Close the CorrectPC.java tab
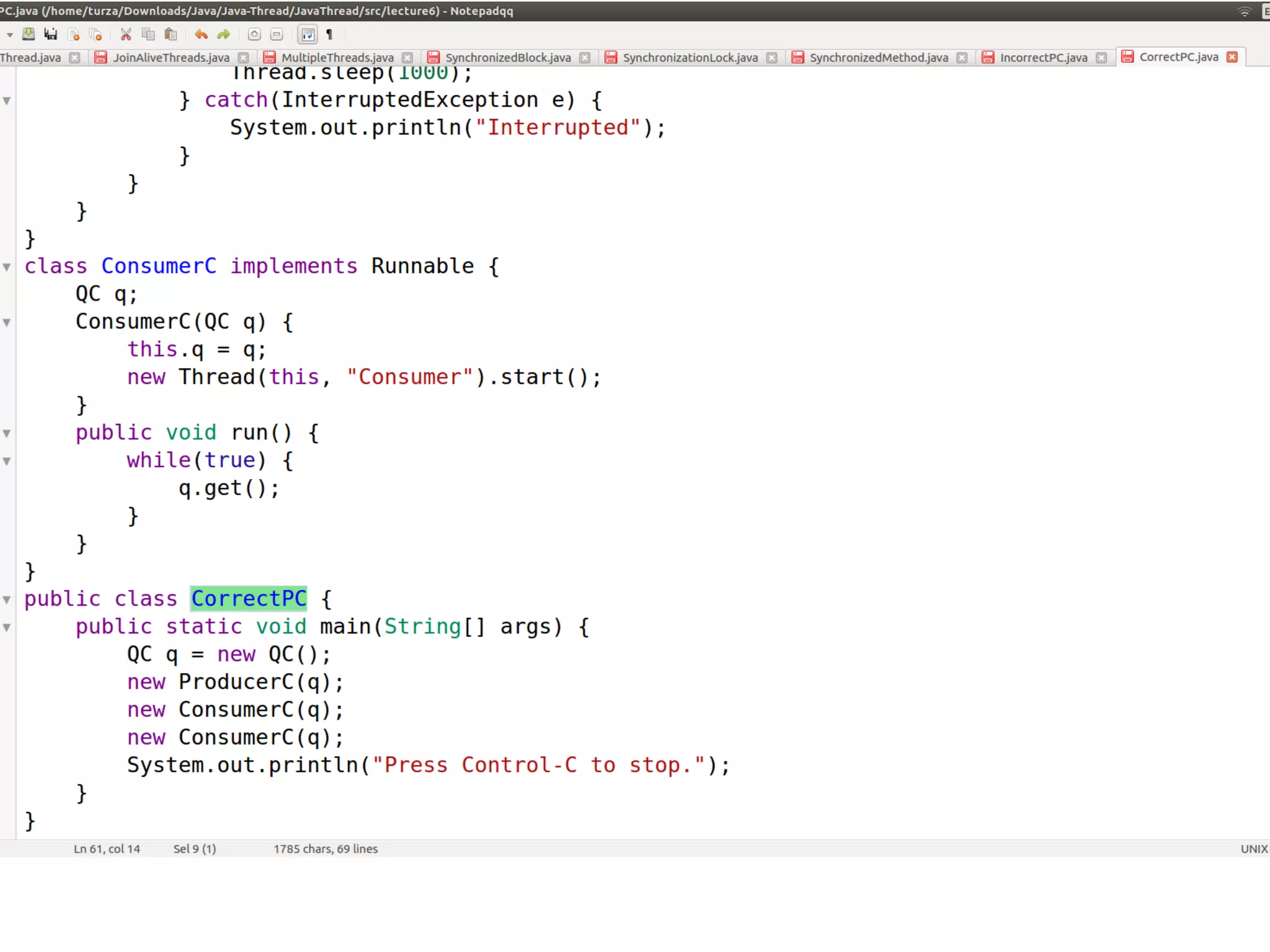1270x952 pixels. point(1232,57)
